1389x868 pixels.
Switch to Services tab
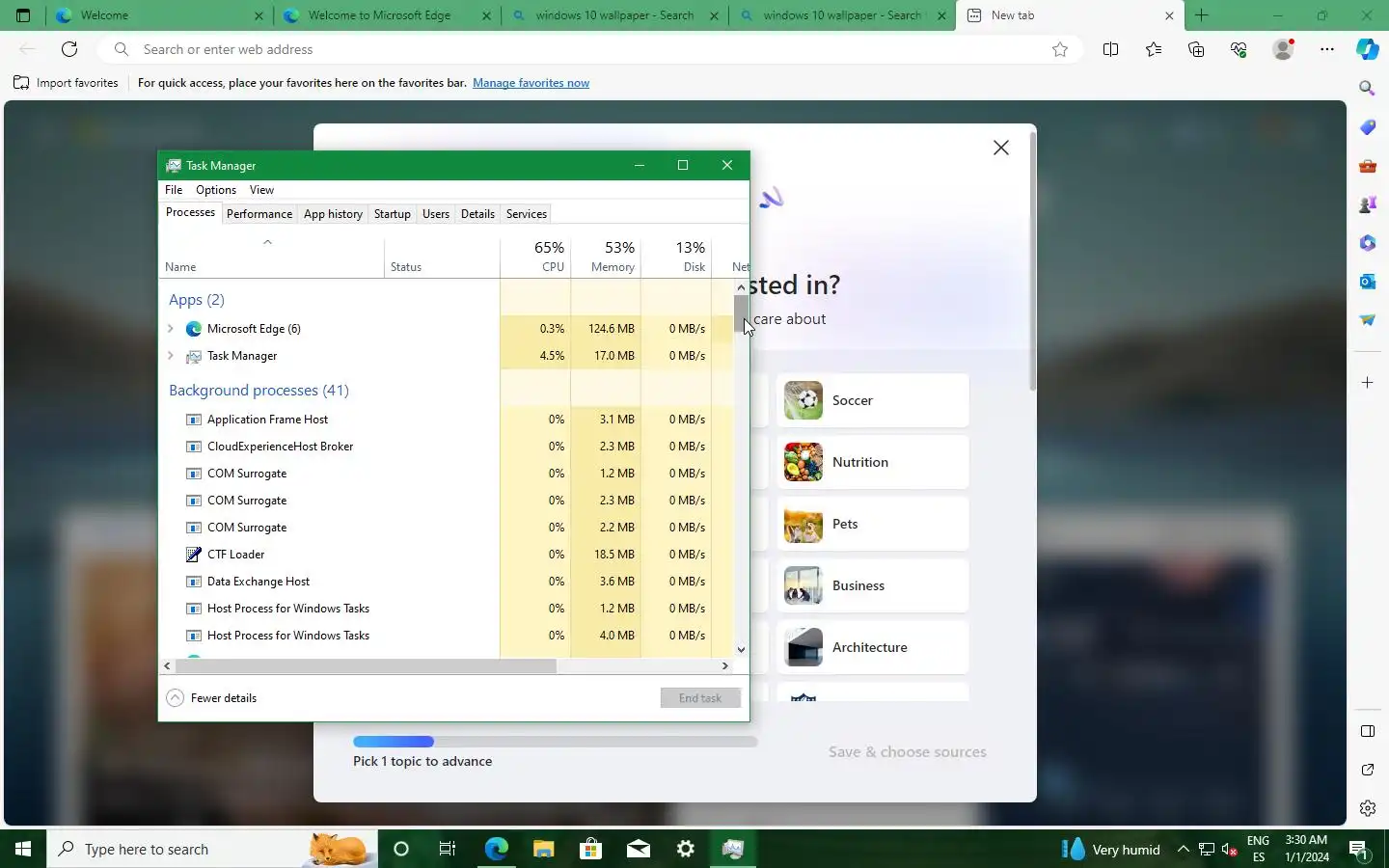pos(527,214)
